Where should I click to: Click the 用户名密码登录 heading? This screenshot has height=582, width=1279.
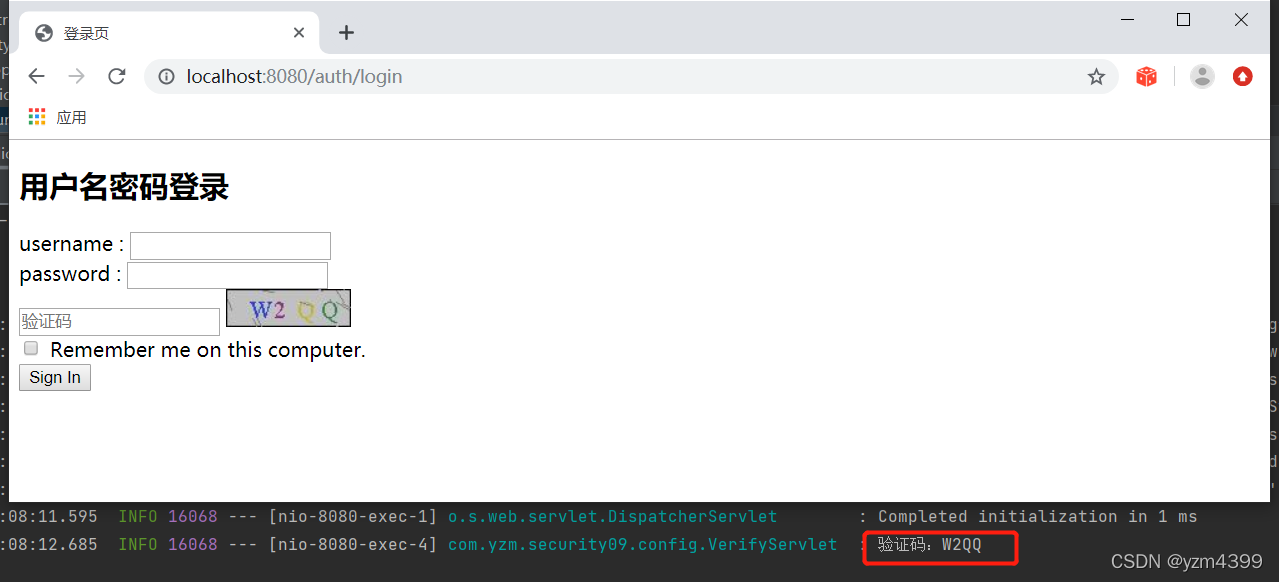[124, 187]
